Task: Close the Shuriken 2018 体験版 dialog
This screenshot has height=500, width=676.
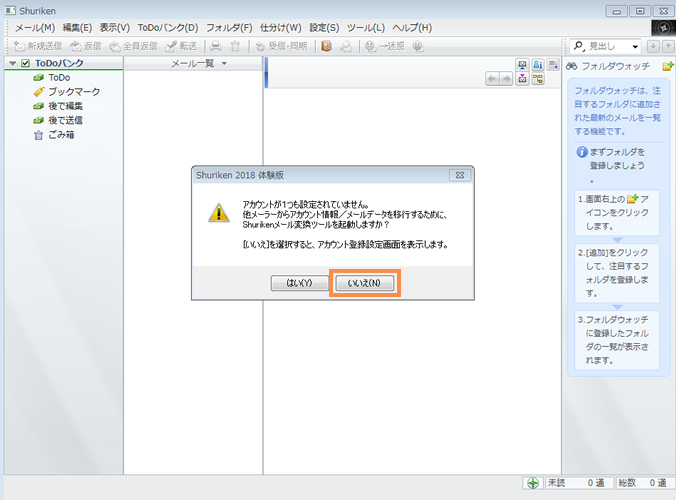Action: [459, 174]
